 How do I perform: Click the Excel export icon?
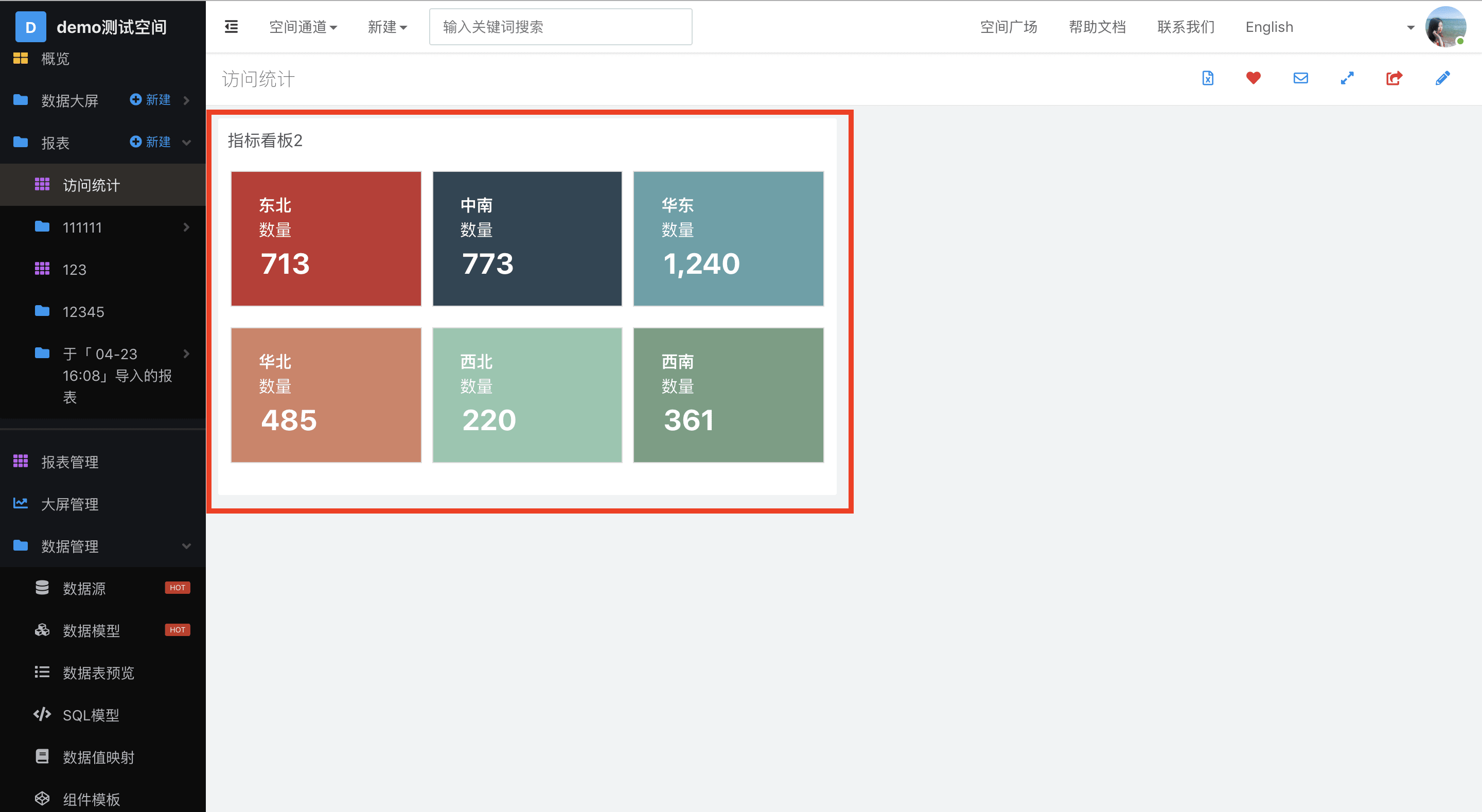coord(1208,78)
